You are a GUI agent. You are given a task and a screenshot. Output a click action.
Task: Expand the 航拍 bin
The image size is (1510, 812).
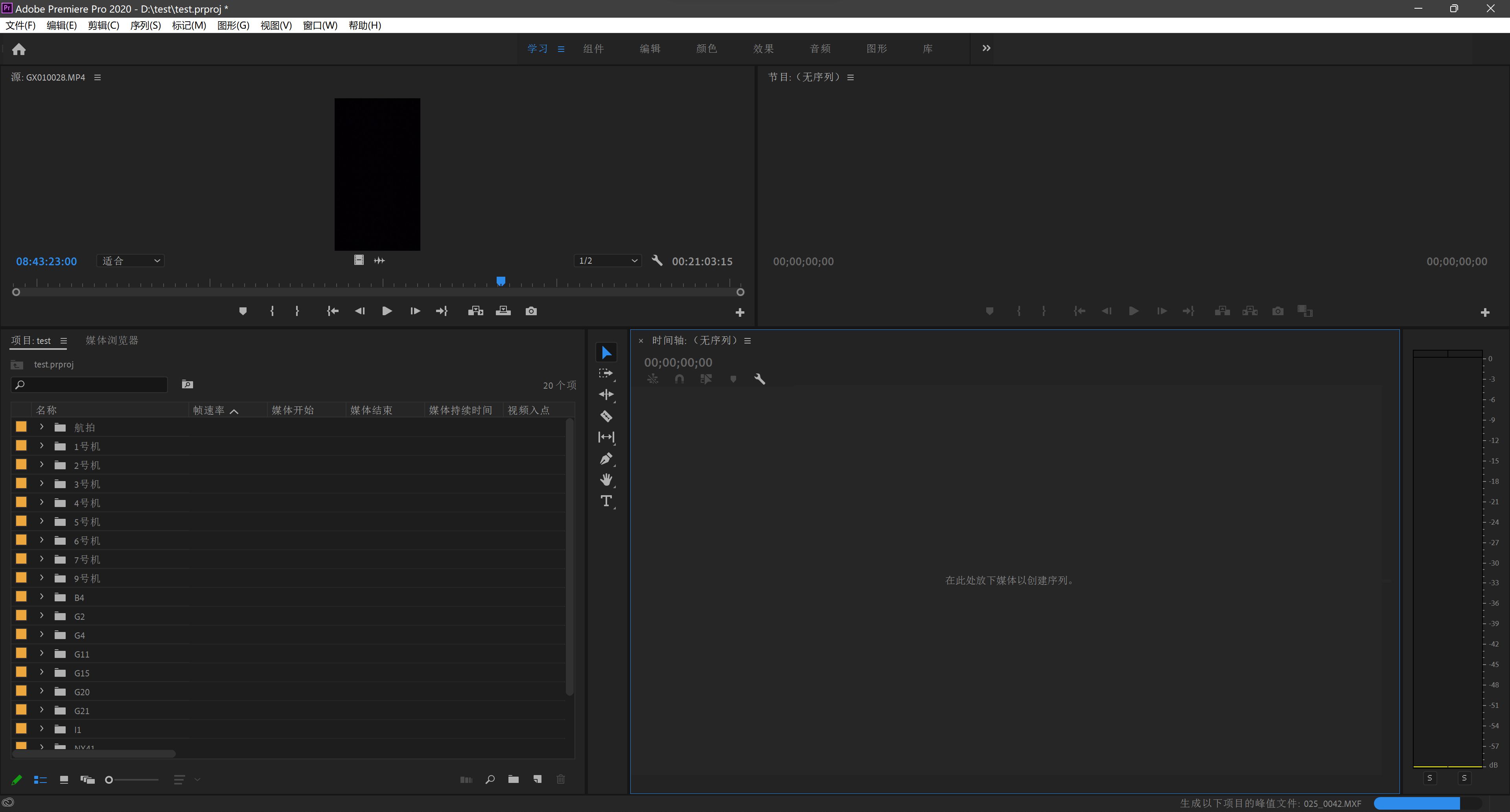point(42,427)
